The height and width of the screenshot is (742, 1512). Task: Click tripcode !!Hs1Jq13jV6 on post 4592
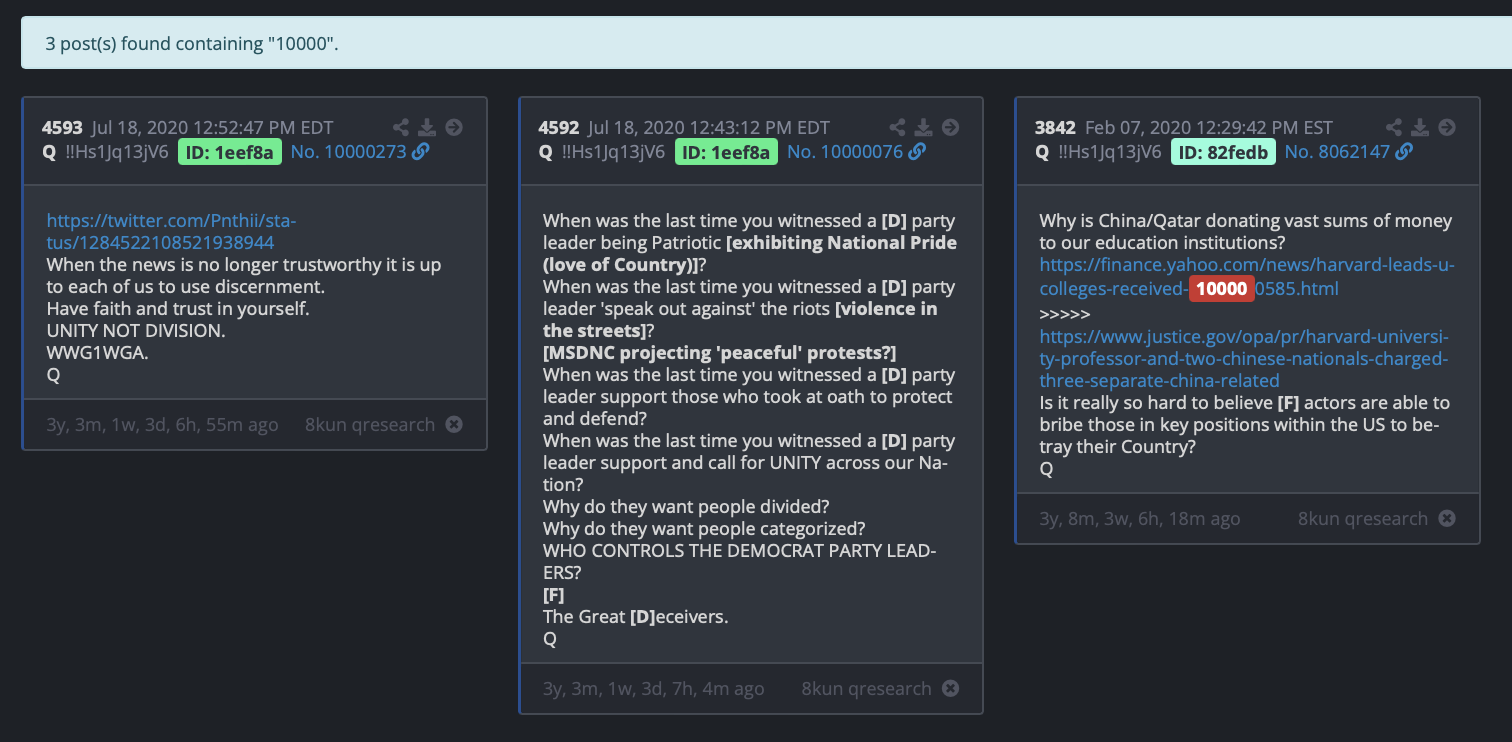point(611,152)
